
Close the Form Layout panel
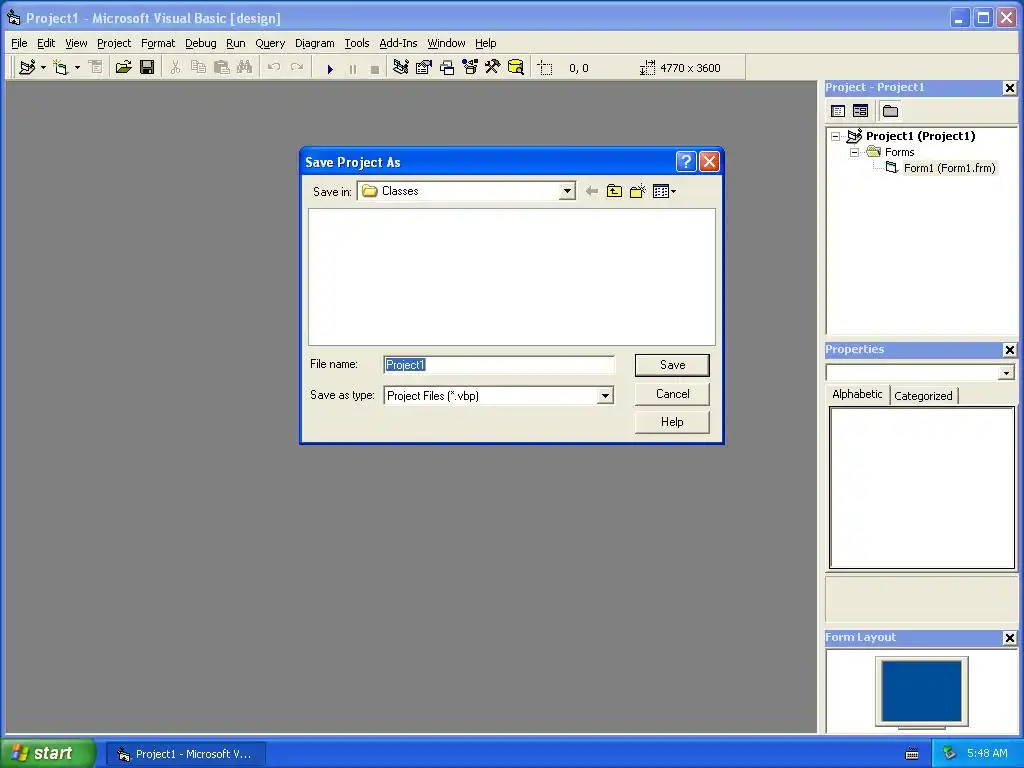click(1010, 638)
